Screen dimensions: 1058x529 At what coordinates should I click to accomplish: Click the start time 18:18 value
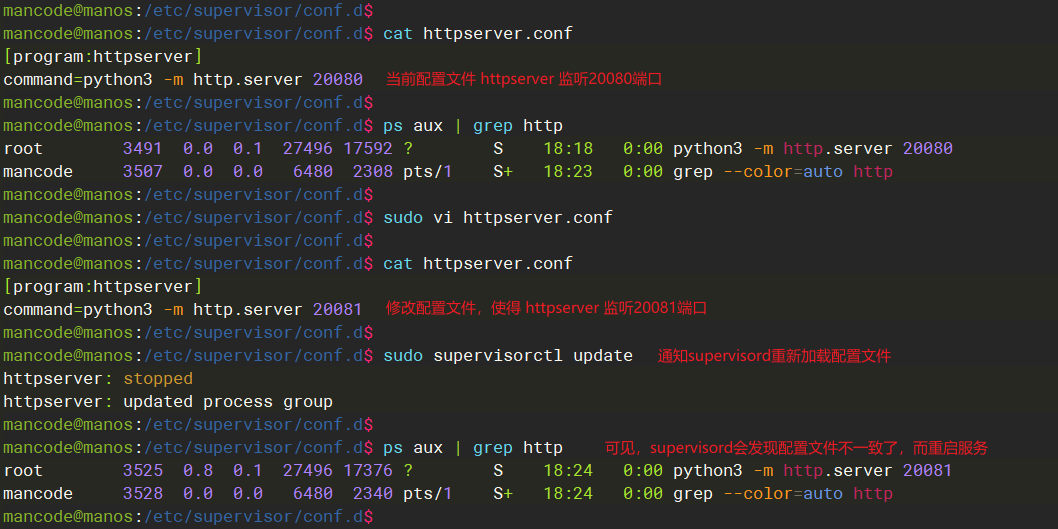click(x=568, y=148)
